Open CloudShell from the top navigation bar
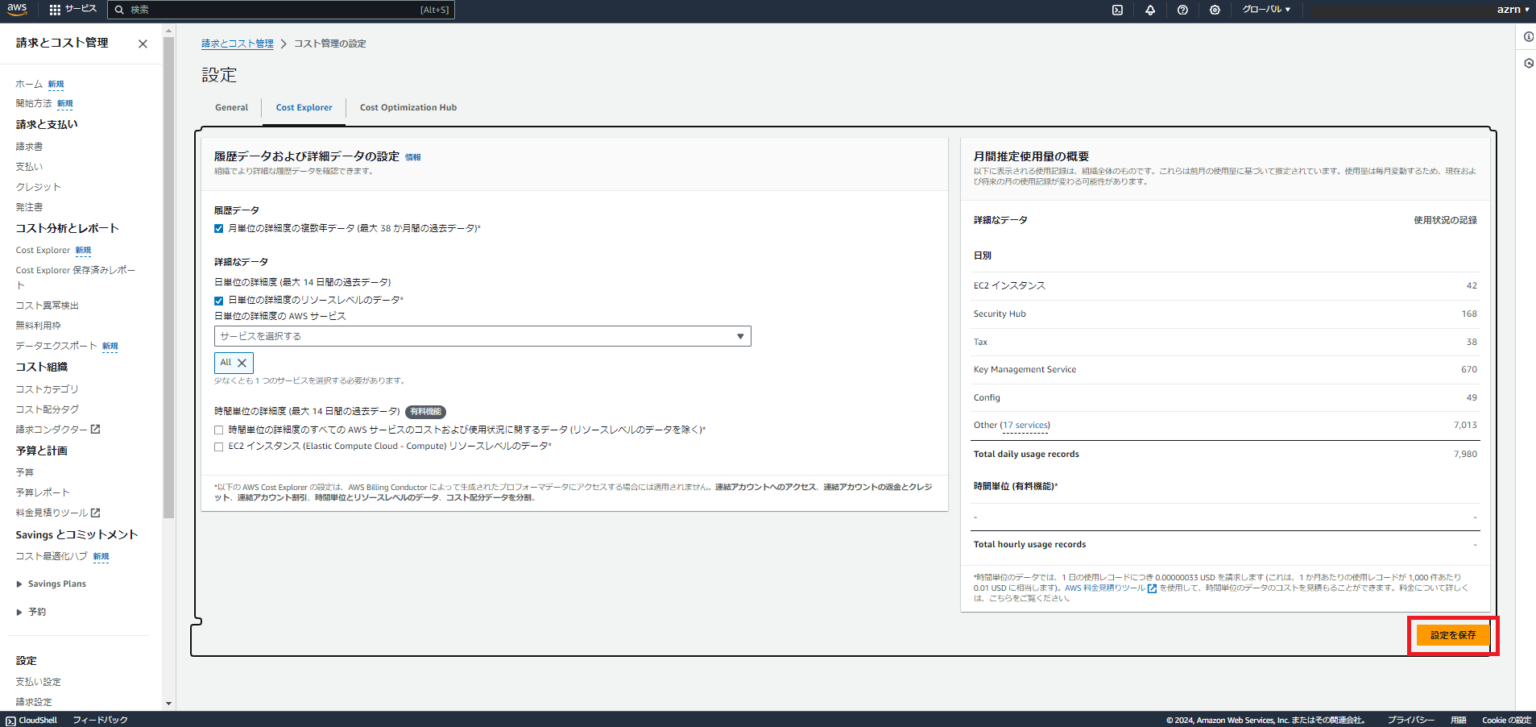Image resolution: width=1536 pixels, height=727 pixels. coord(1117,10)
